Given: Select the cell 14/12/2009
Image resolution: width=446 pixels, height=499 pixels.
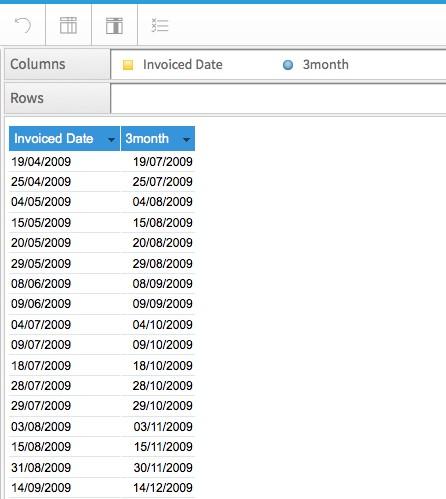Looking at the screenshot, I should 163,488.
